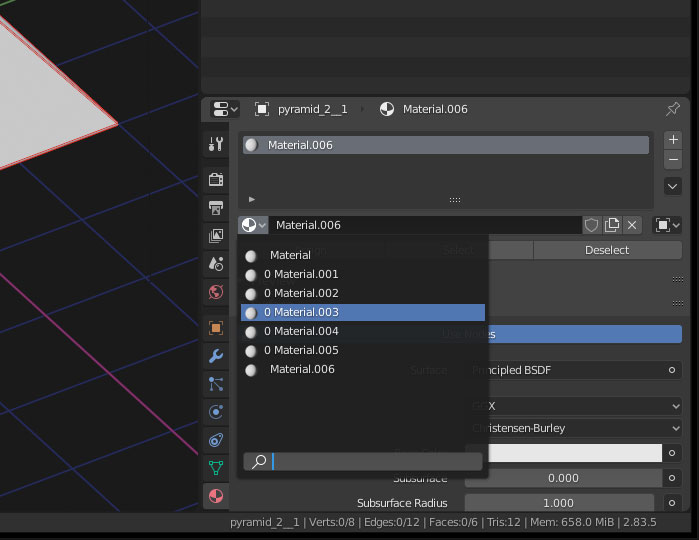Unlink Material.006 with the X icon

tap(632, 225)
